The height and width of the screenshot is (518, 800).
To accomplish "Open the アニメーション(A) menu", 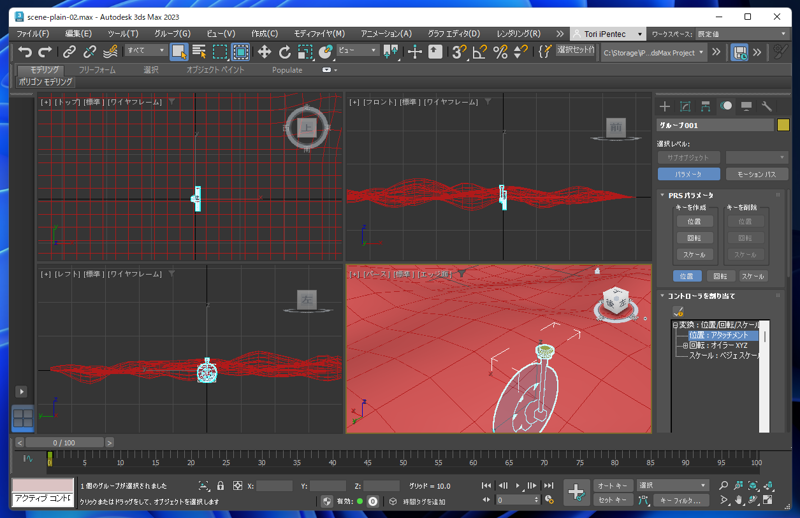I will [x=386, y=34].
